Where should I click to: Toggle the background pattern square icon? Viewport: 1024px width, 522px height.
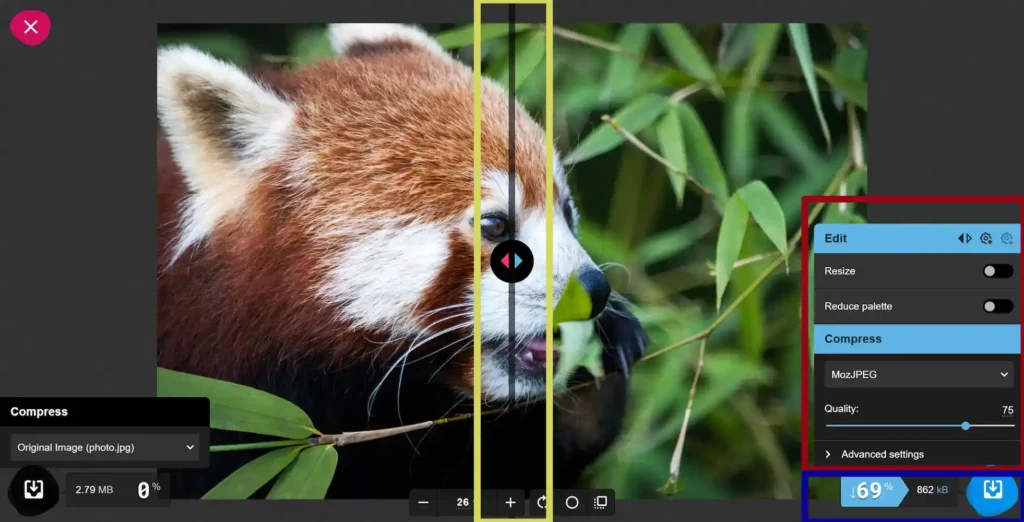tap(601, 502)
